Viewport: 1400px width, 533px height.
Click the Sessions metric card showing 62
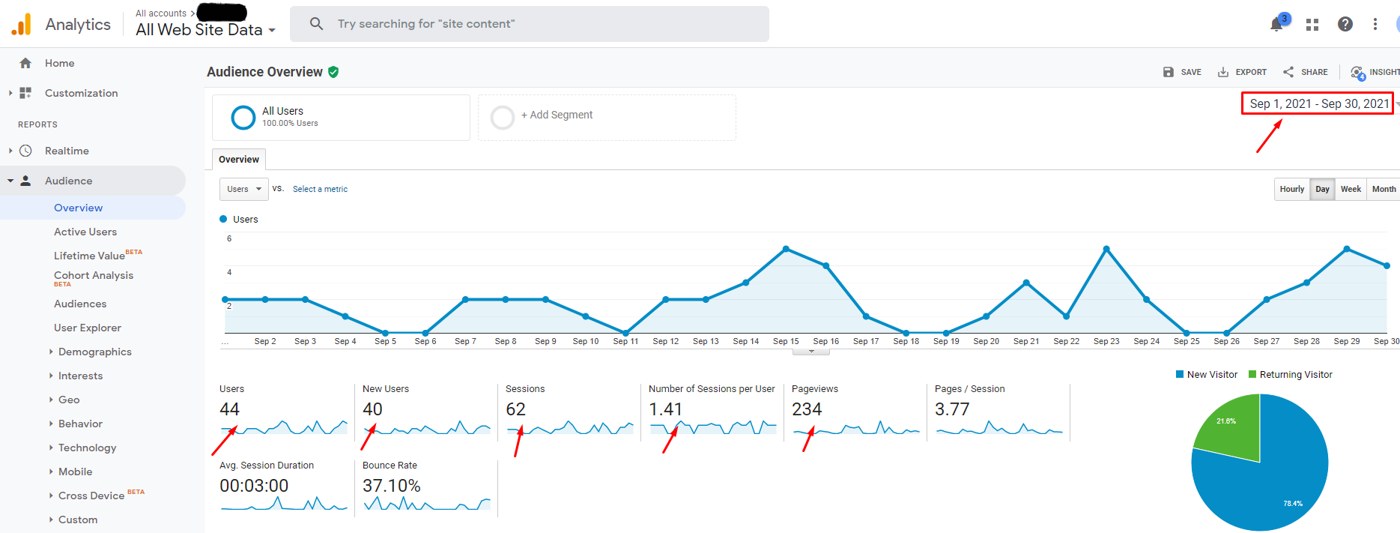tap(570, 410)
